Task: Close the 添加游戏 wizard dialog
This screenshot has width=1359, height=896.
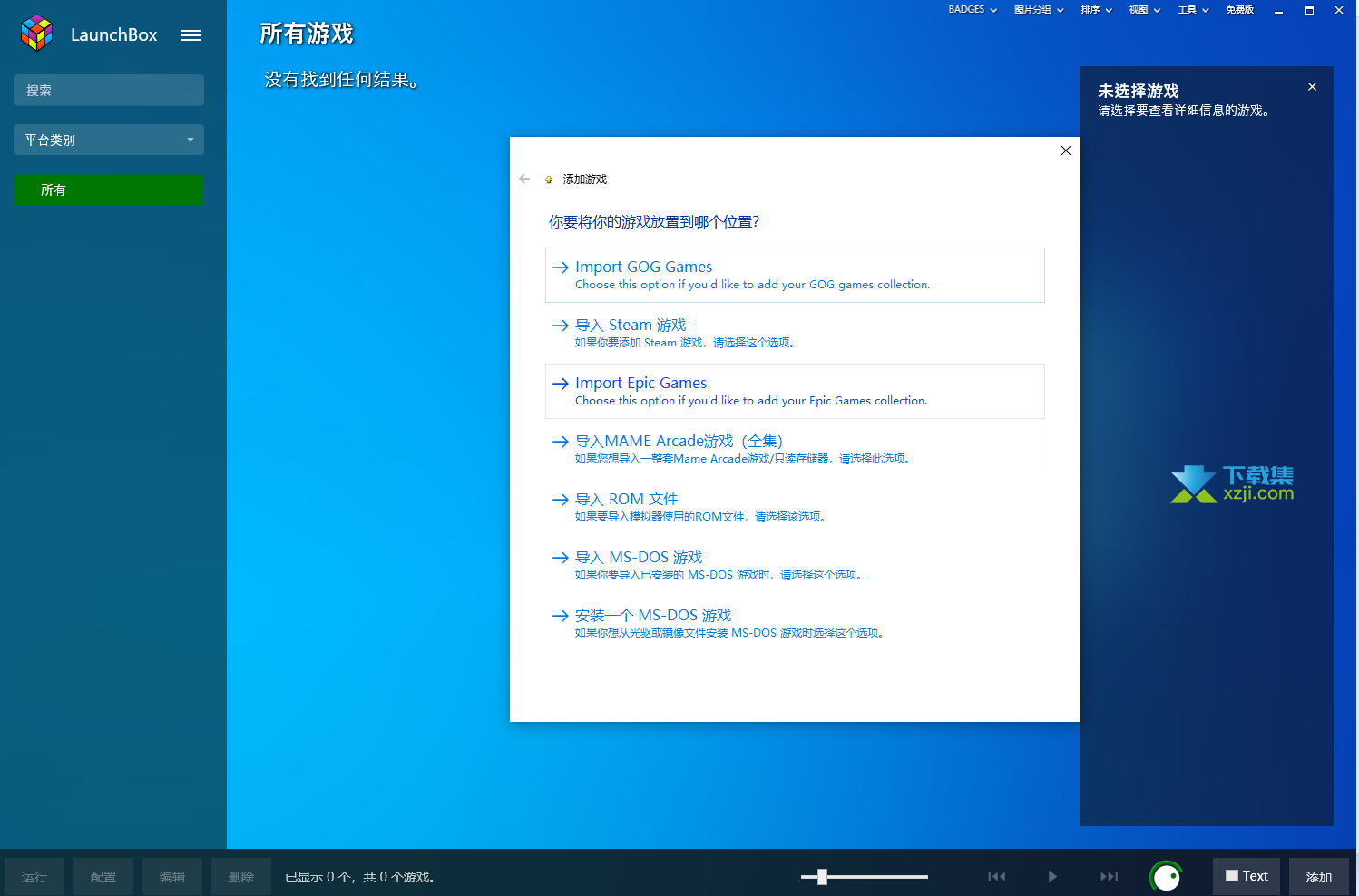Action: point(1066,151)
